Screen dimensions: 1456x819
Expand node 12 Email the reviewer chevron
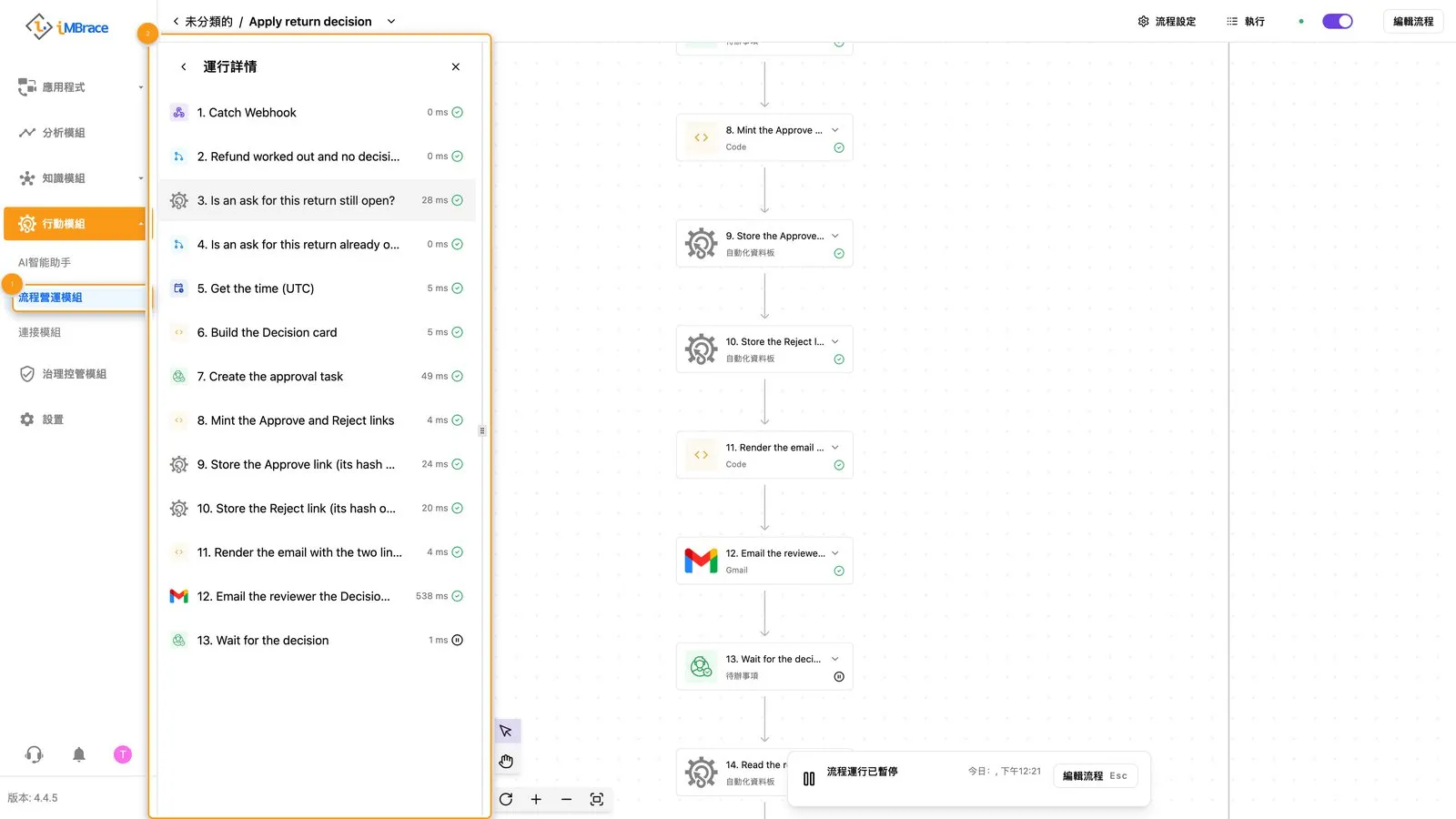coord(835,553)
